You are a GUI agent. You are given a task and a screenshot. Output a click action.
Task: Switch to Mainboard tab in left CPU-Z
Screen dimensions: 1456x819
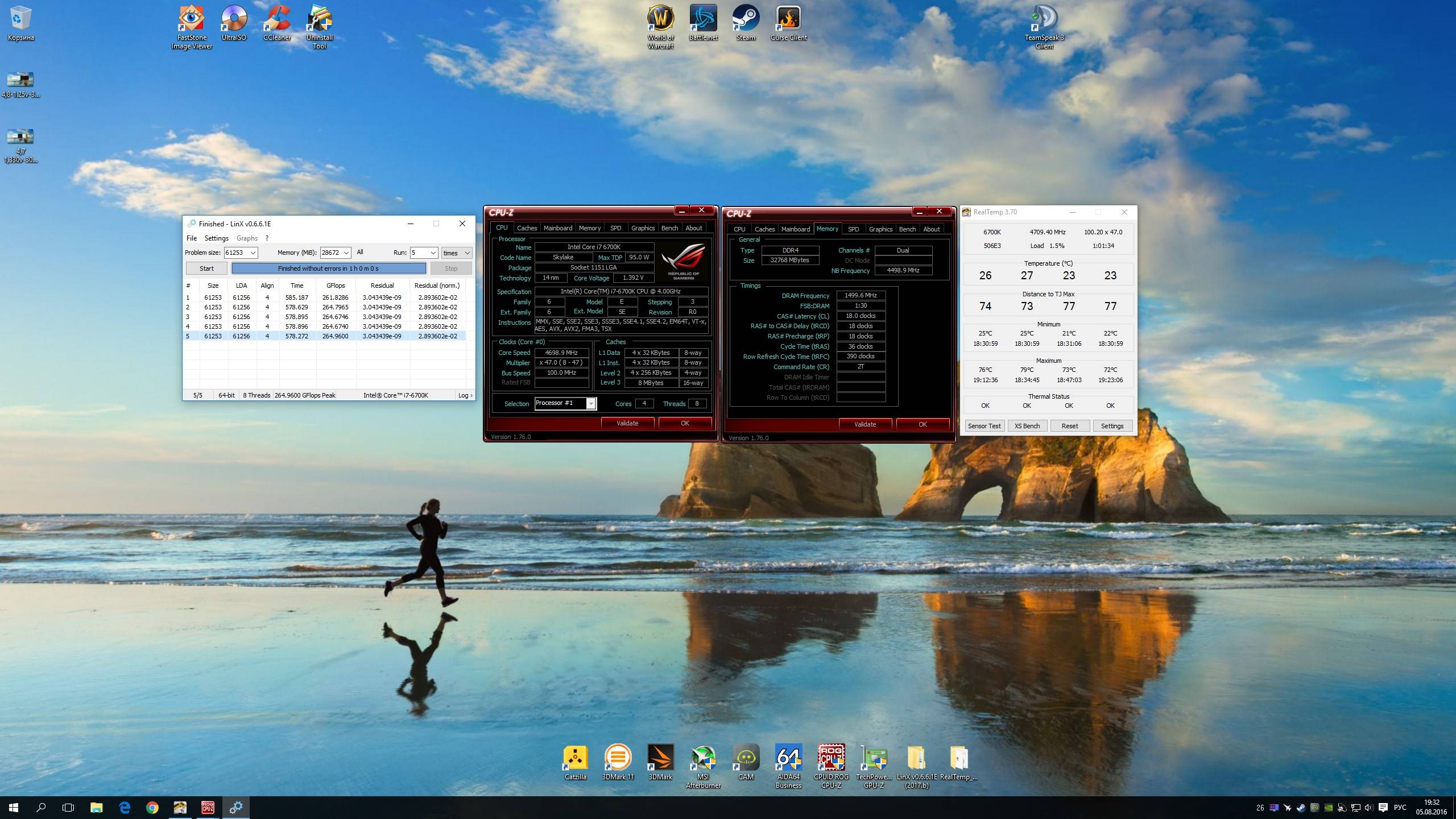tap(557, 228)
